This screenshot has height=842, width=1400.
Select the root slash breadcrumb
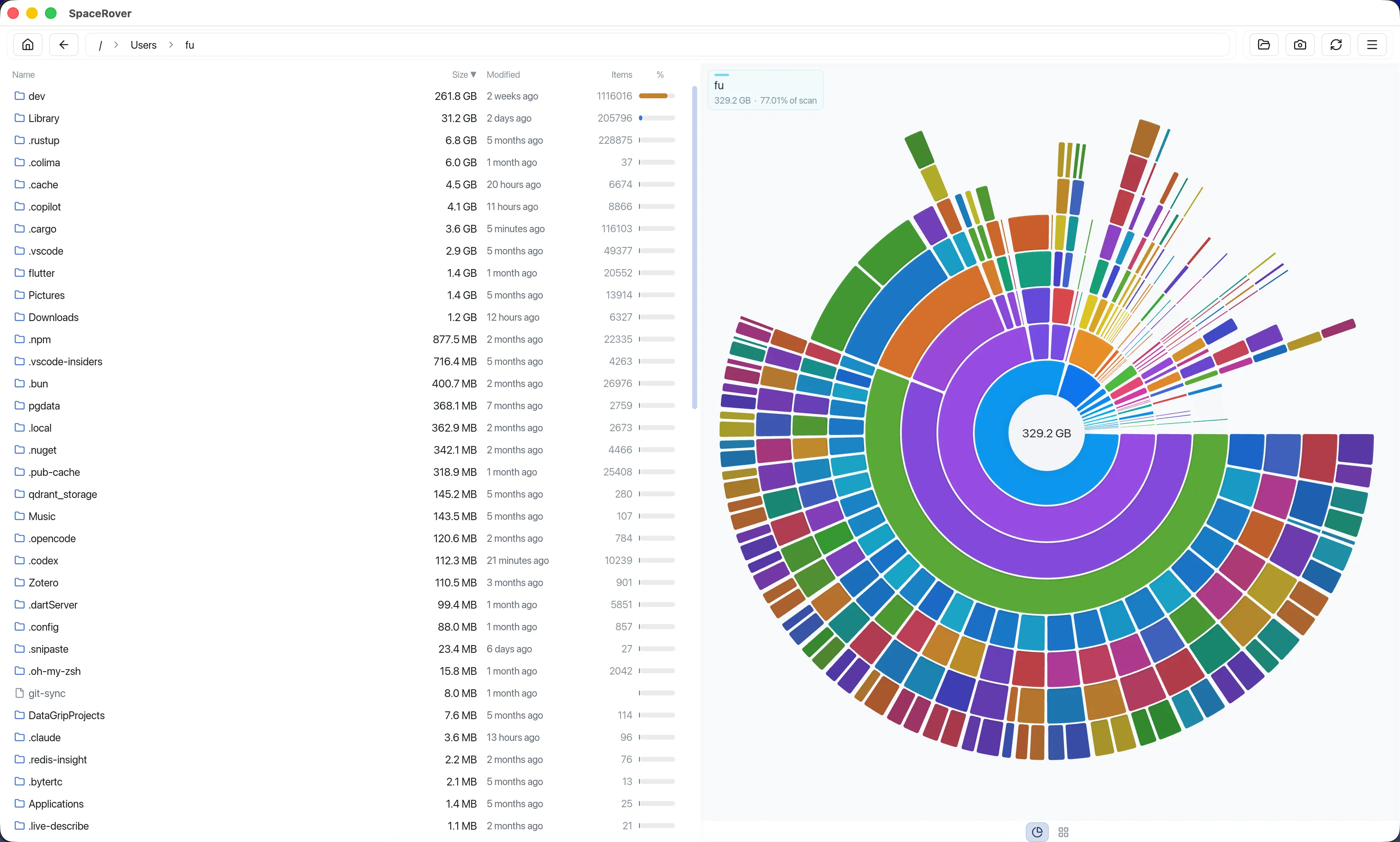[100, 45]
